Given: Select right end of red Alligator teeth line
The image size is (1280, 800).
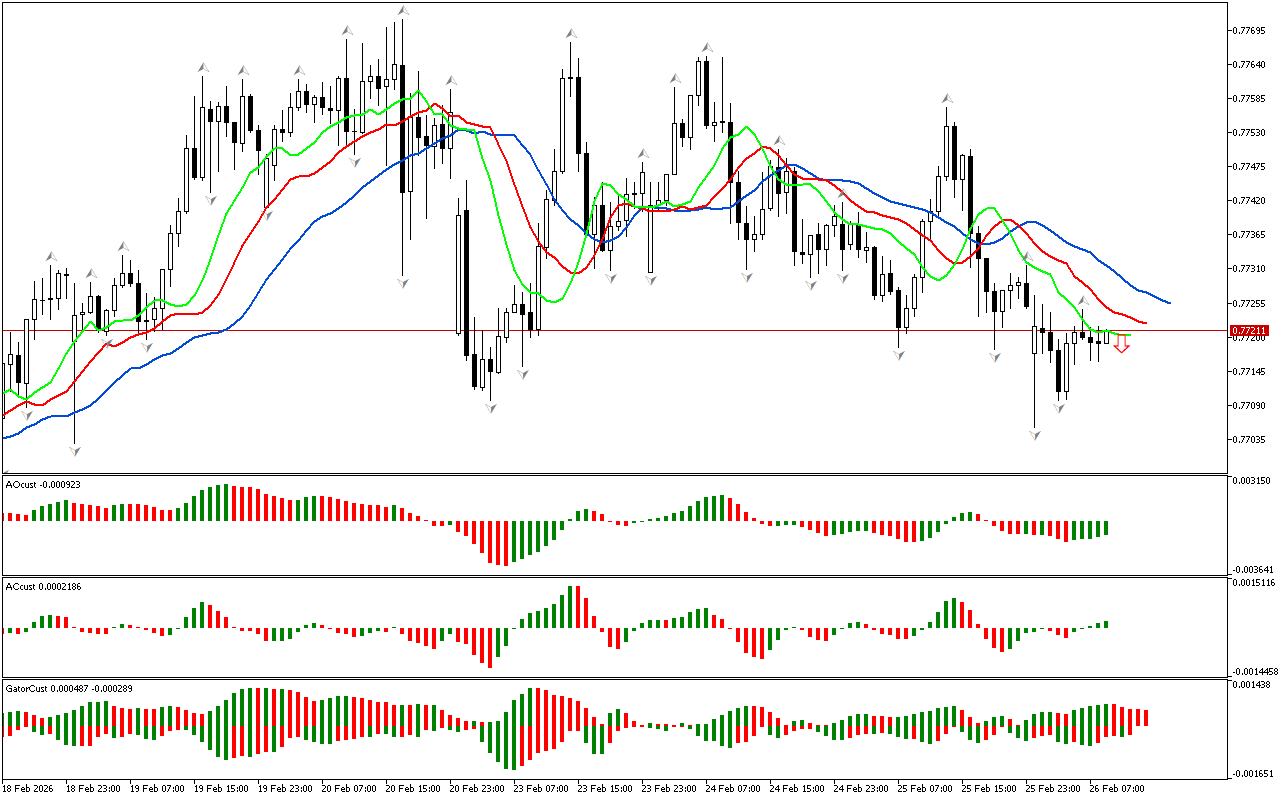Looking at the screenshot, I should coord(1144,323).
